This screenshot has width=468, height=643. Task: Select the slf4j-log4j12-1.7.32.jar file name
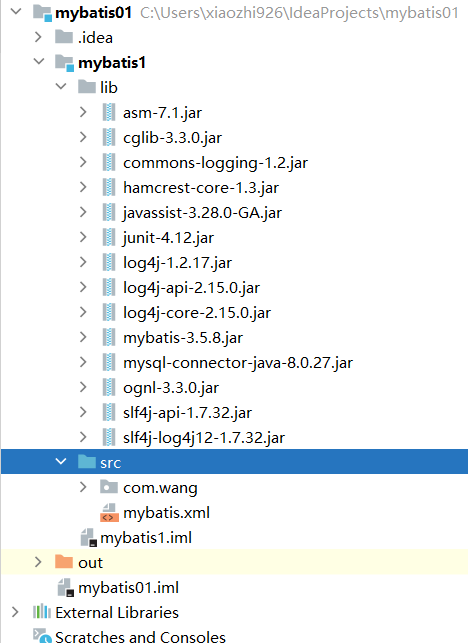pyautogui.click(x=204, y=438)
